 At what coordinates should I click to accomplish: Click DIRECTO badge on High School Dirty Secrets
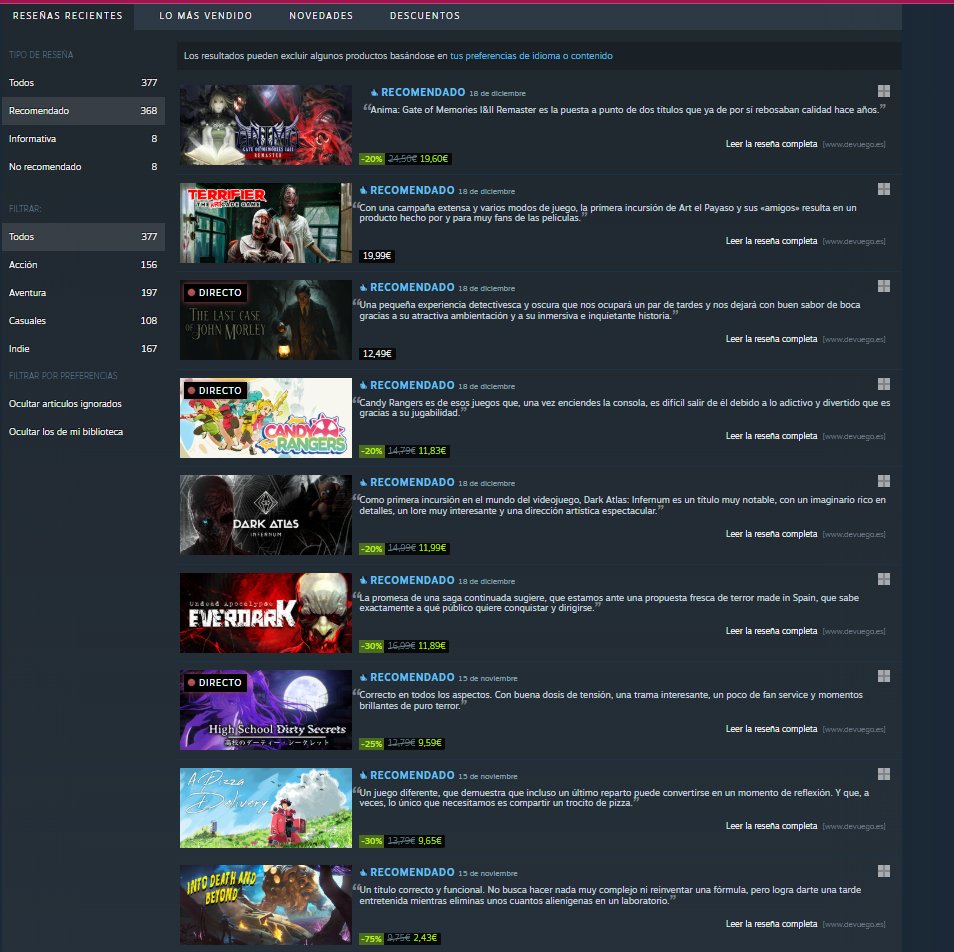click(215, 683)
